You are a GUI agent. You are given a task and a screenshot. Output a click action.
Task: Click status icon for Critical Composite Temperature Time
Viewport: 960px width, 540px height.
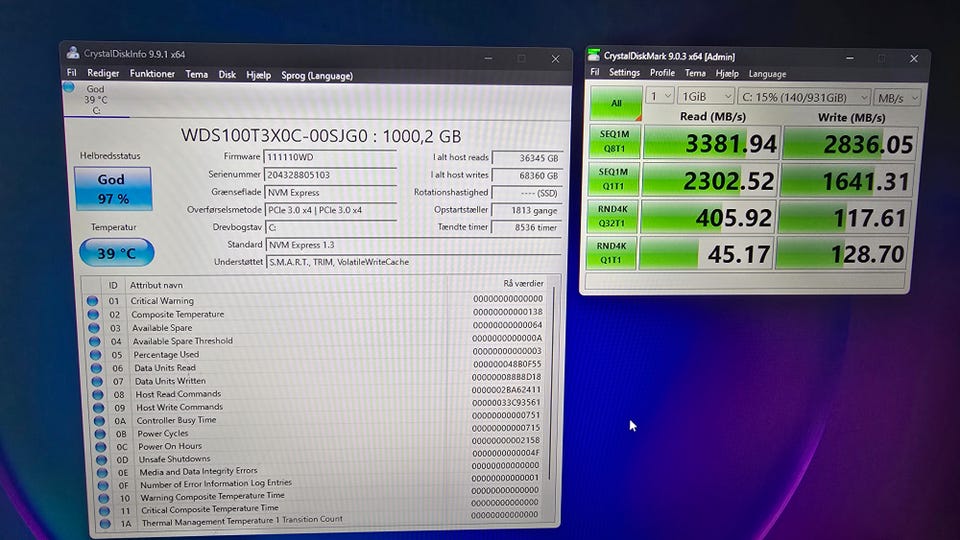click(x=104, y=511)
